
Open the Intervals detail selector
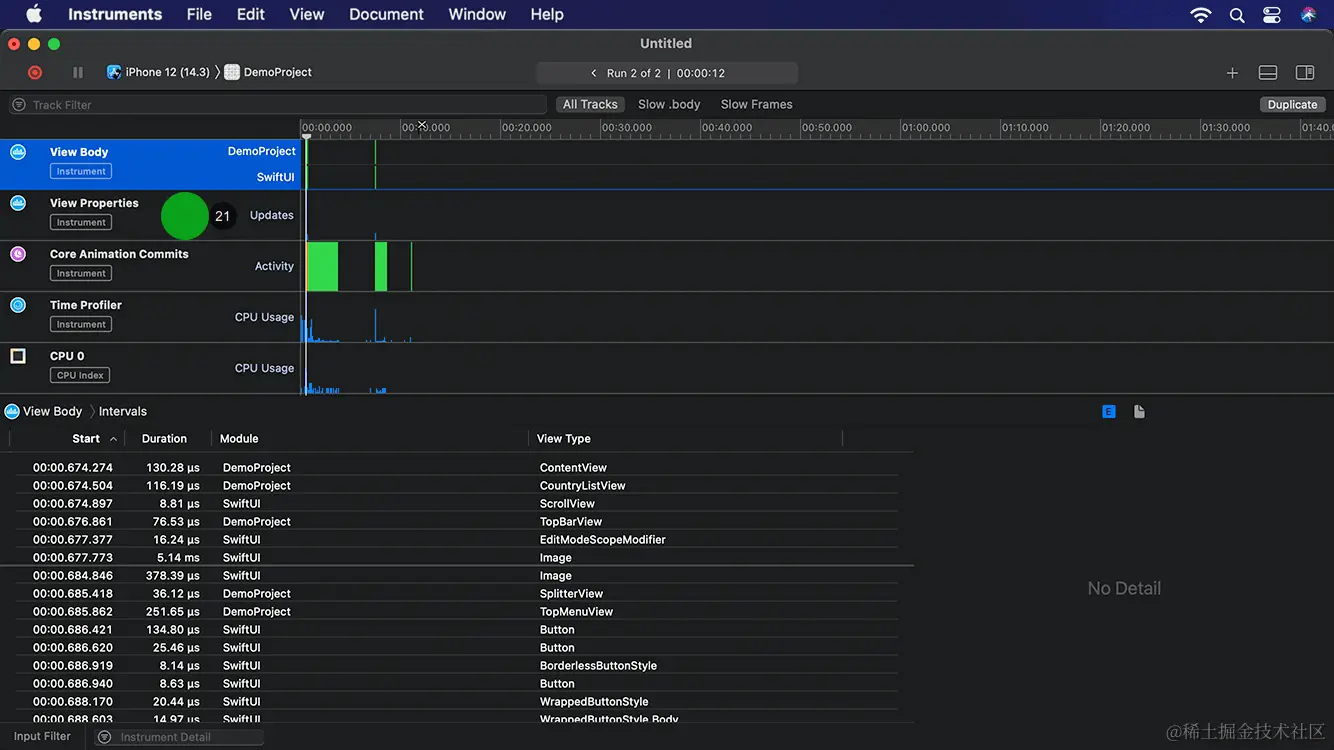coord(123,411)
